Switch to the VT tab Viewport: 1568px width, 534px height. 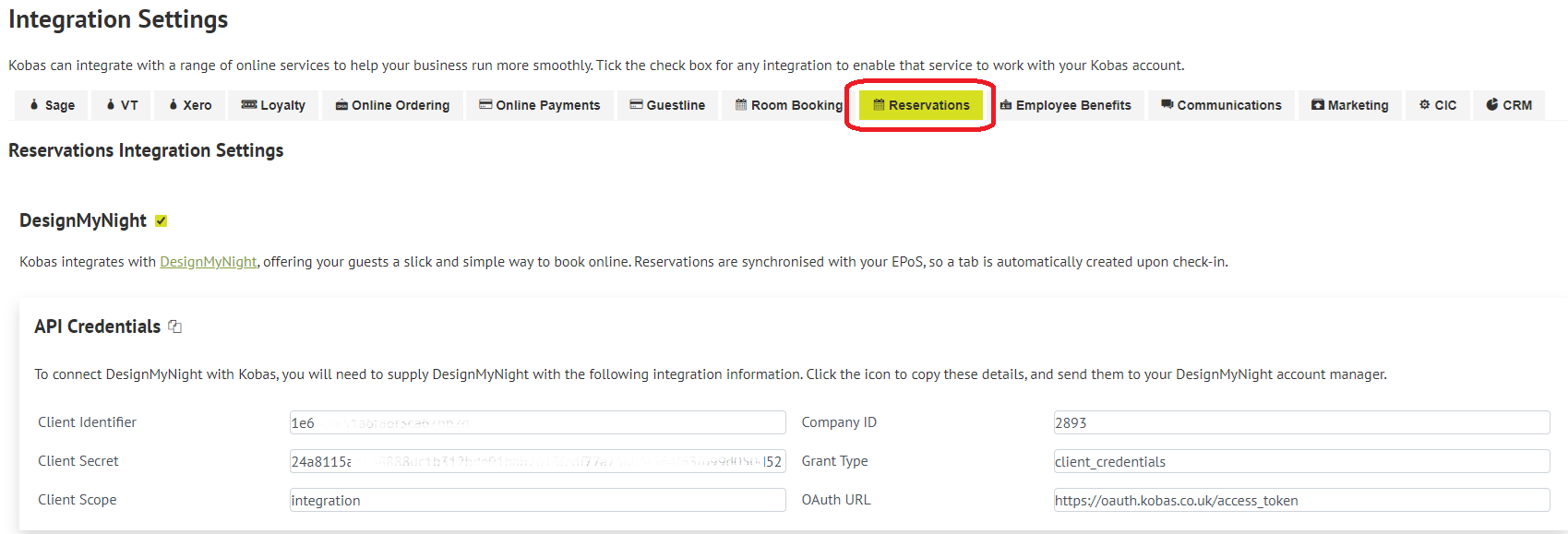[x=122, y=105]
